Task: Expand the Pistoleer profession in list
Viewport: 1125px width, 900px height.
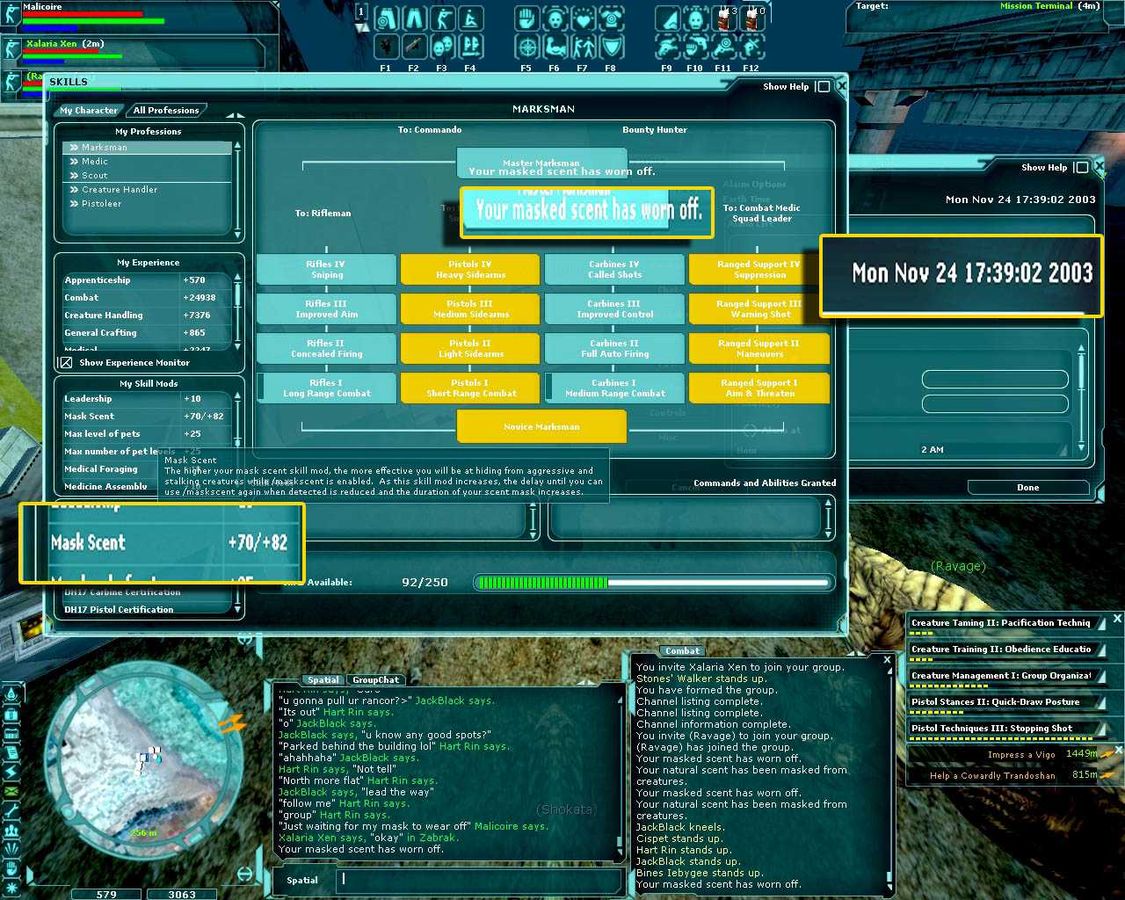Action: 101,204
